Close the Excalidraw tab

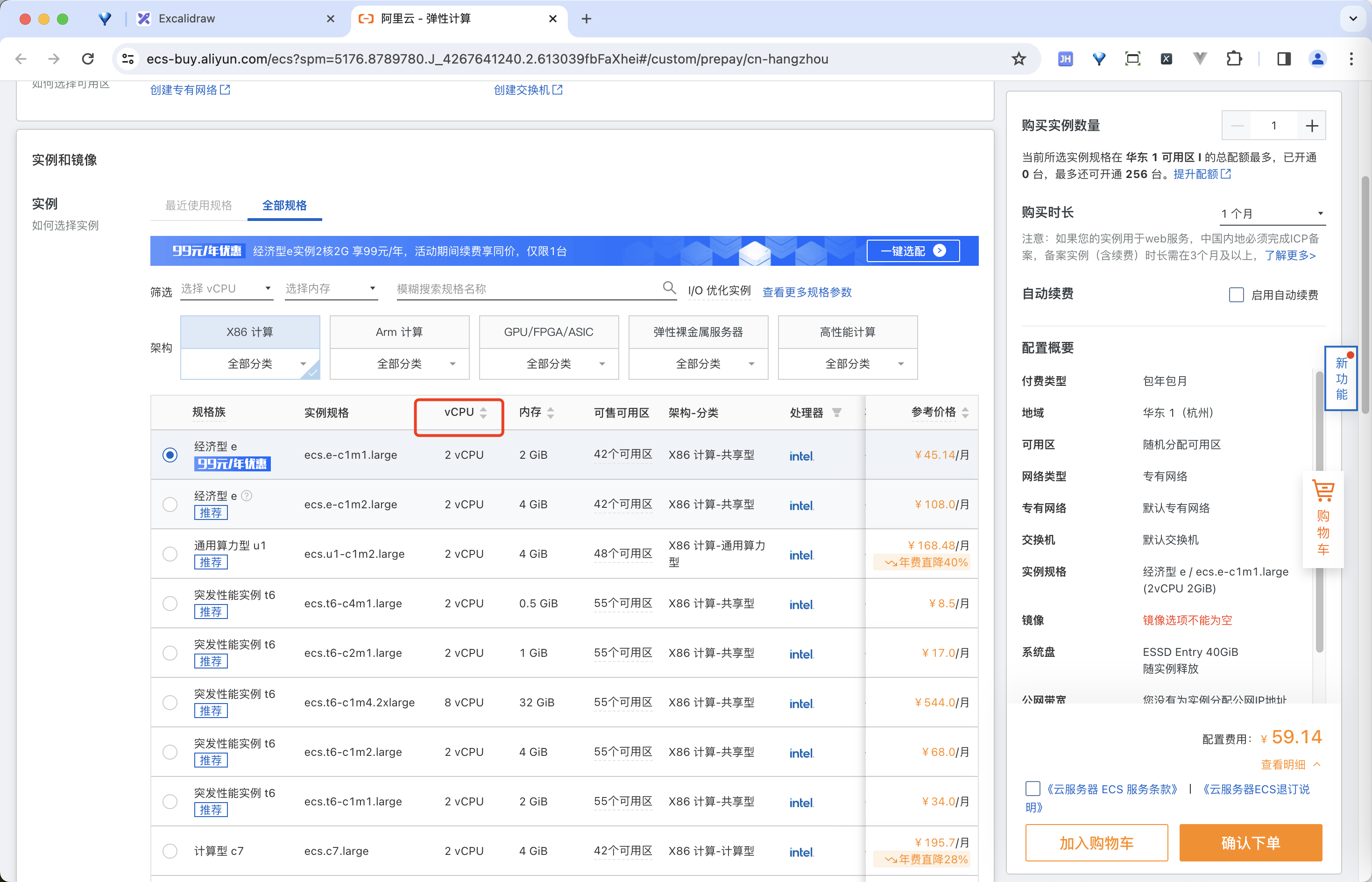330,19
